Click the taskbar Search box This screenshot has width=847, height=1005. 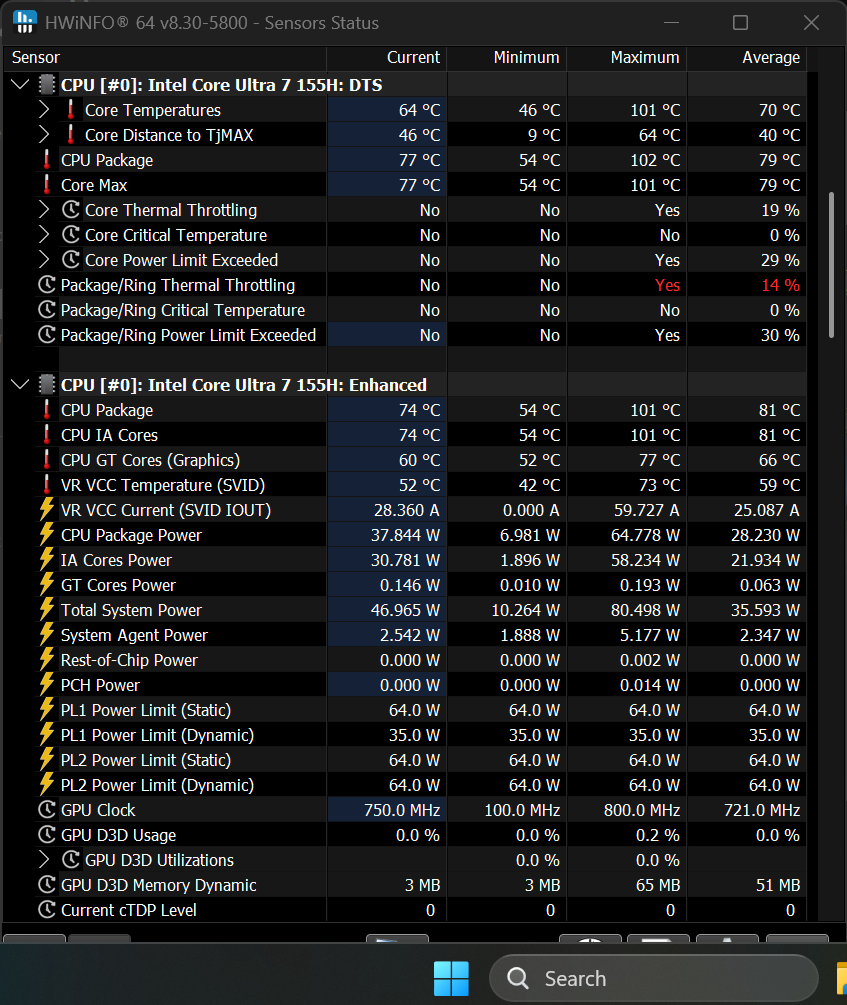653,978
